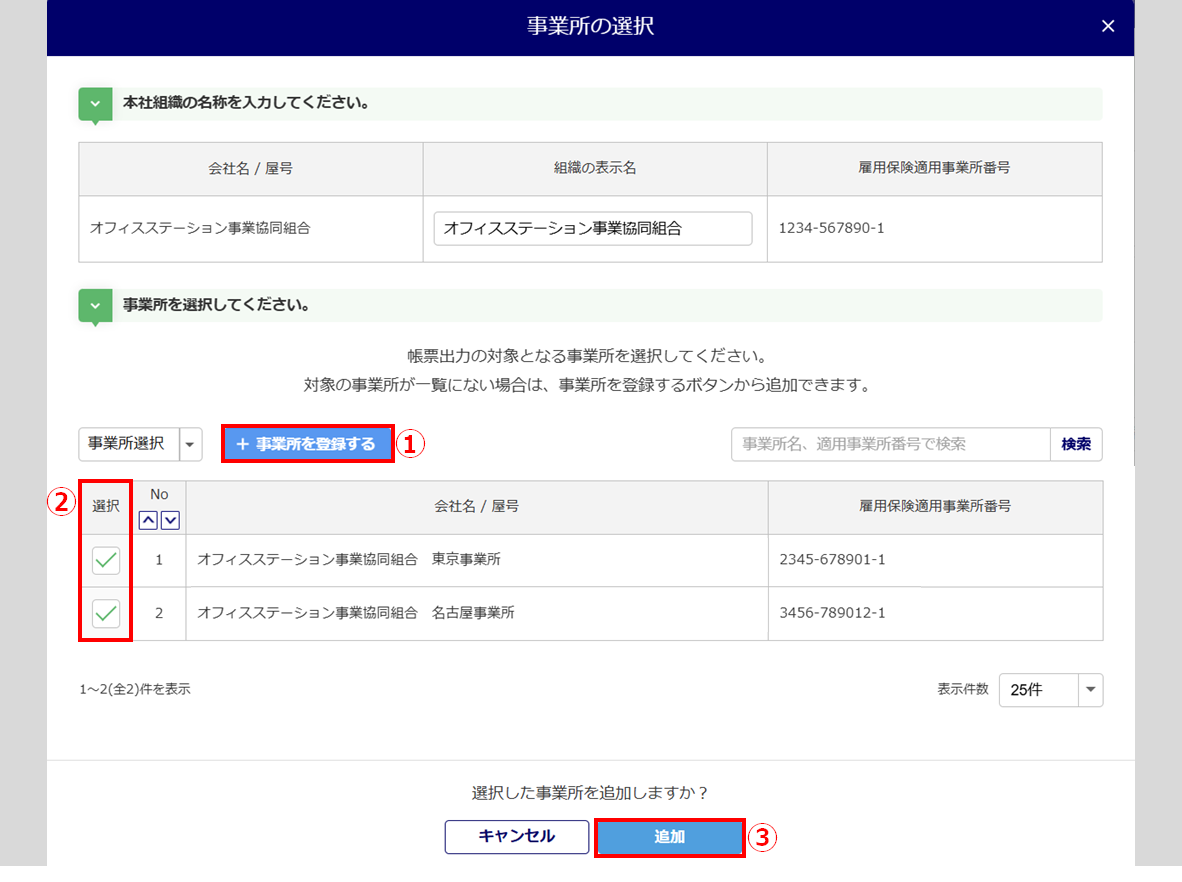Viewport: 1182px width, 882px height.
Task: Uncheck the 名古屋事業所 row checkbox
Action: pos(106,613)
